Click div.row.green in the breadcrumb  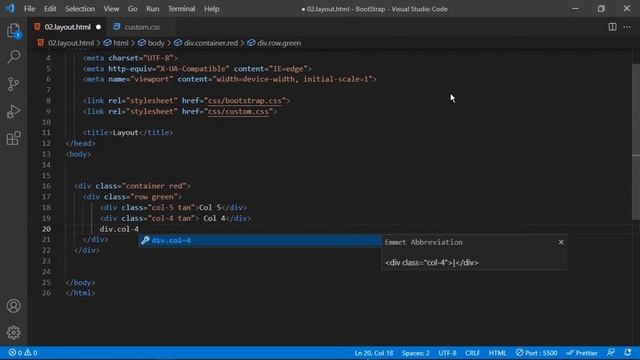tap(279, 43)
